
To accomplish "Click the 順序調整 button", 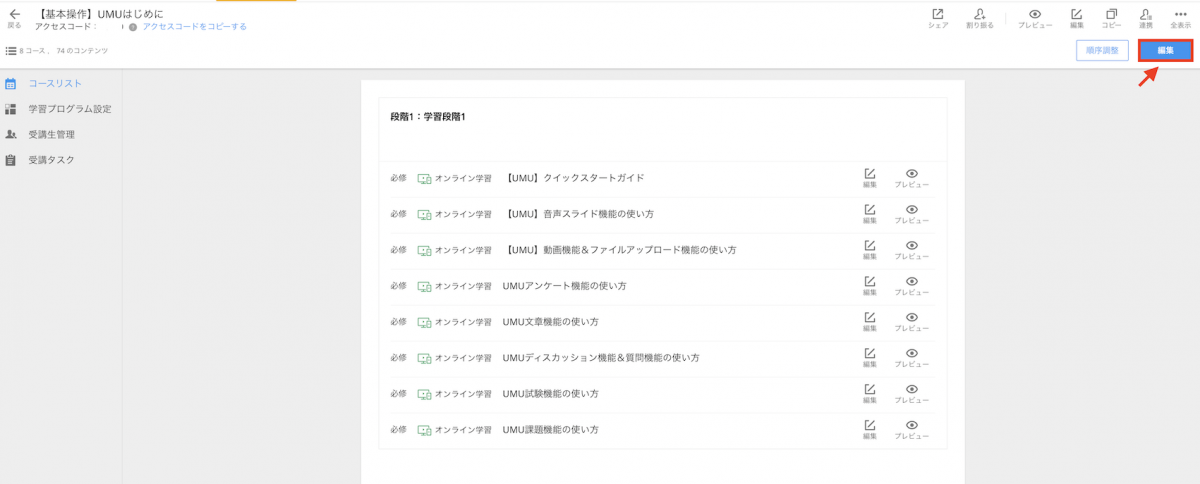I will [x=1102, y=50].
